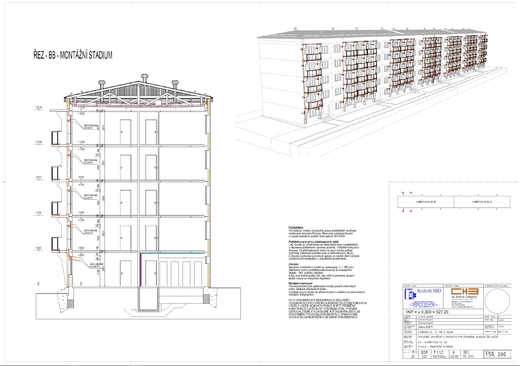Image resolution: width=520 pixels, height=366 pixels.
Task: Click the empty stamp circle in title block
Action: click(497, 301)
